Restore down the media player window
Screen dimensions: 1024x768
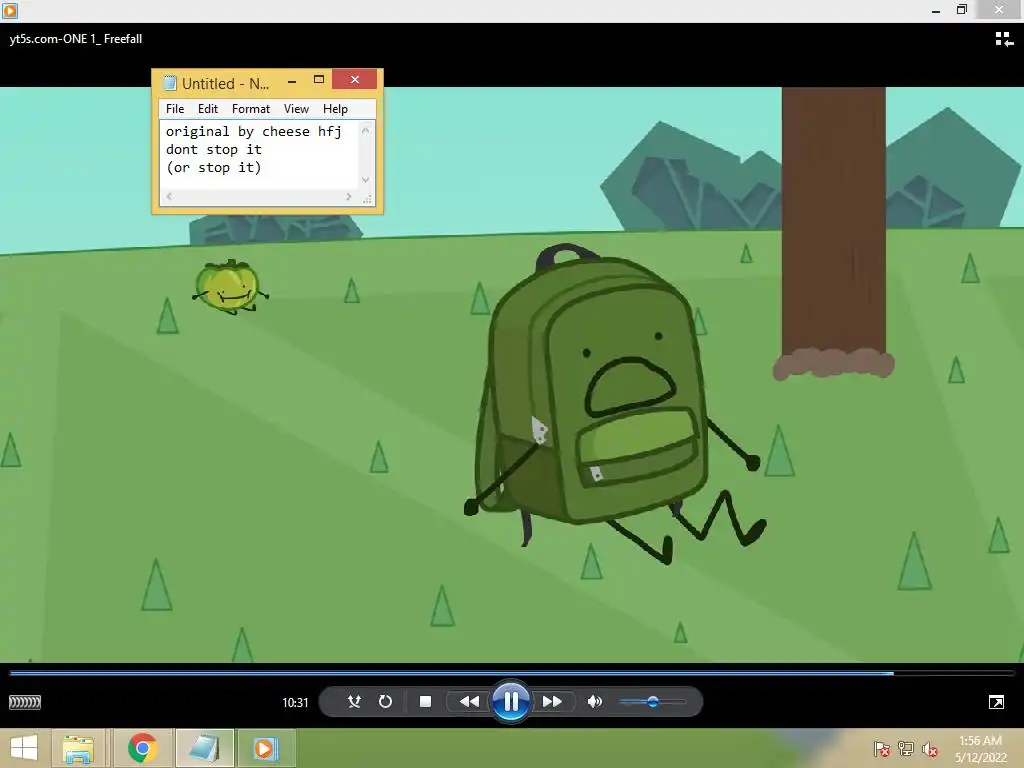961,10
